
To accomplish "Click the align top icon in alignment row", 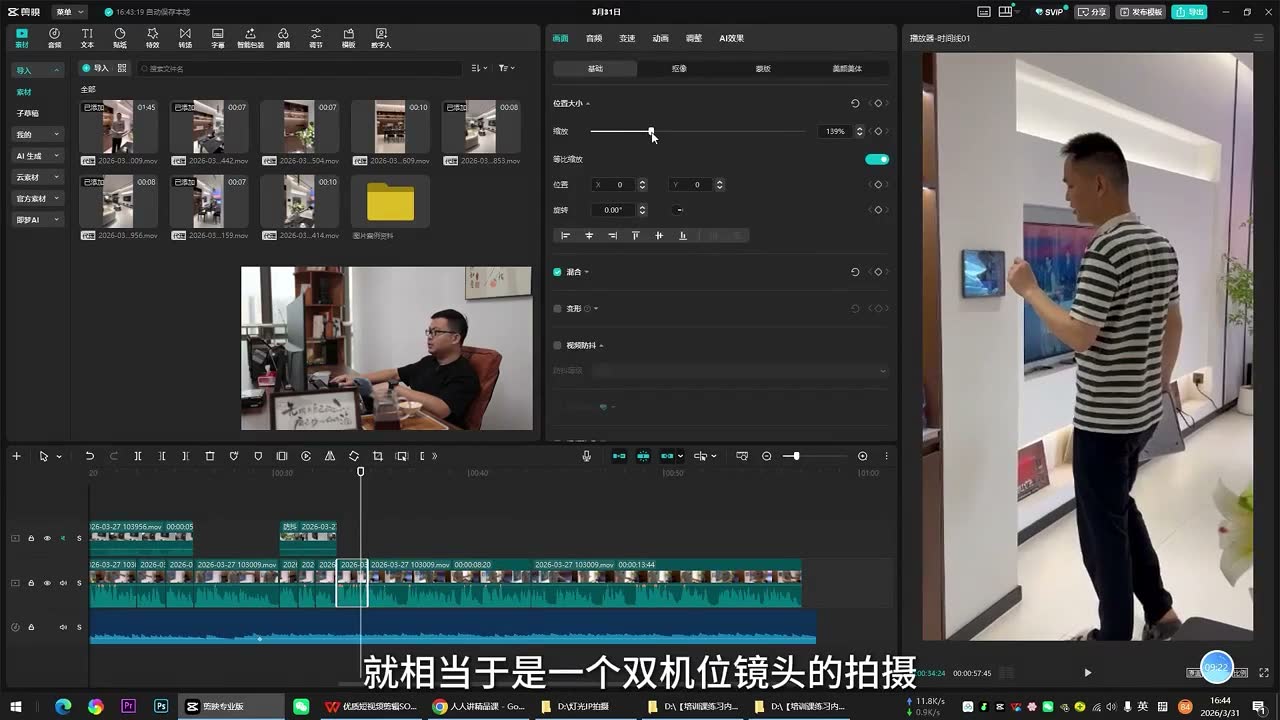I will (x=635, y=236).
